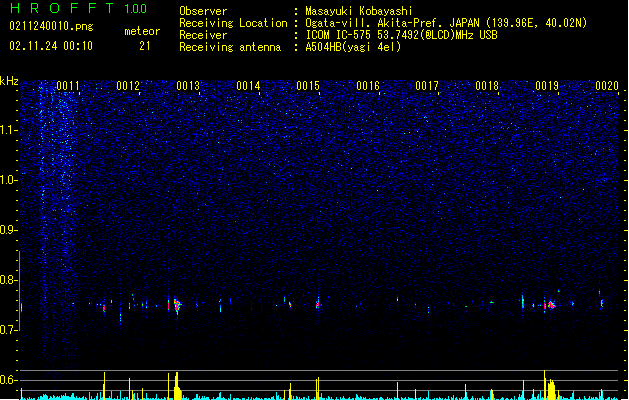Click the Observer name Masayuki Kobayashi
This screenshot has height=400, width=629.
(359, 11)
